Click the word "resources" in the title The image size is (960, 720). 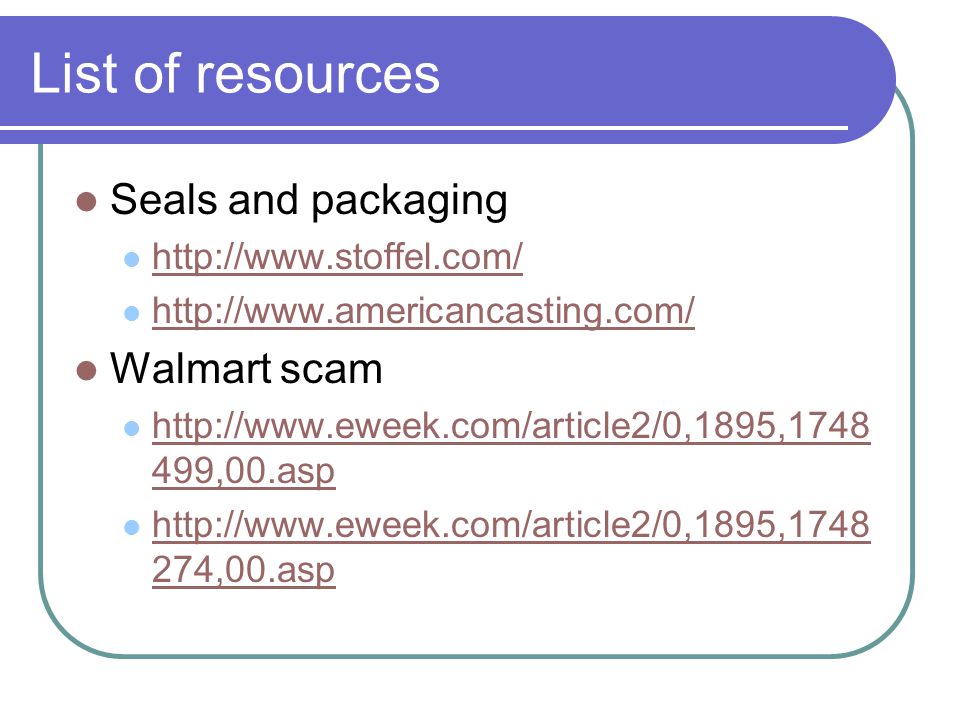(x=317, y=75)
